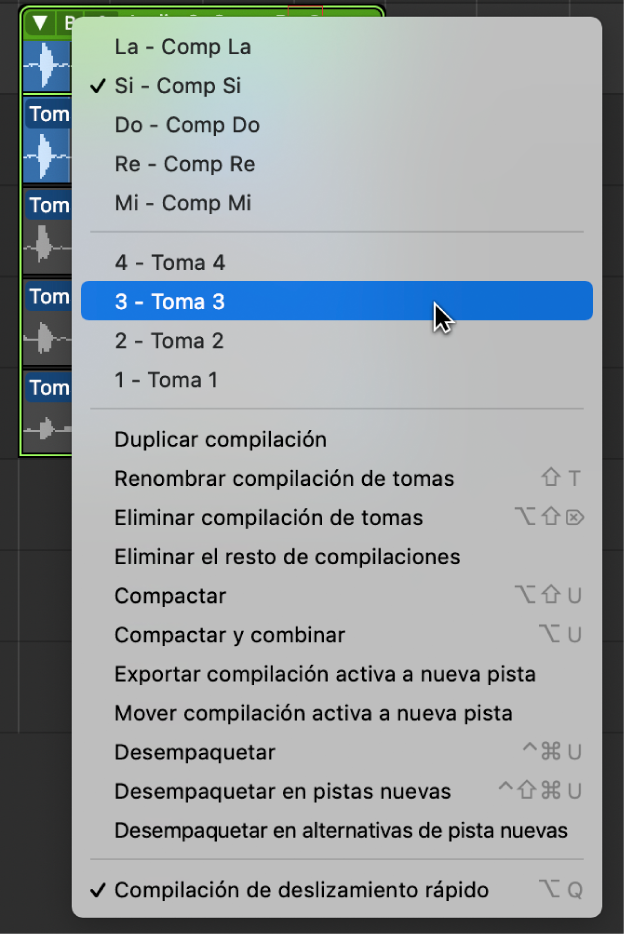Switch to Do - Comp Do

point(187,125)
